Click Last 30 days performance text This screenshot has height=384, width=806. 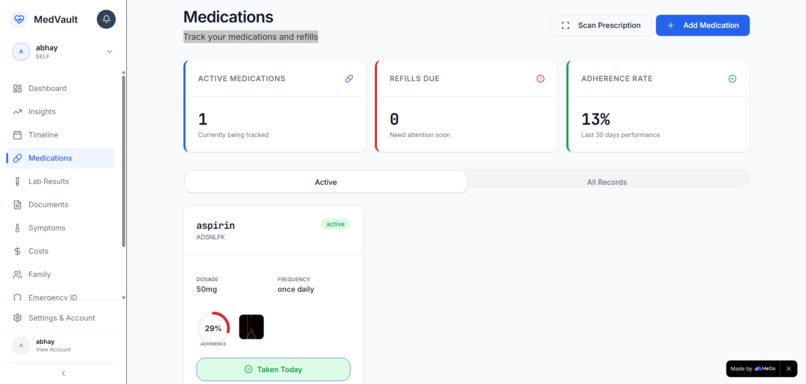(620, 135)
